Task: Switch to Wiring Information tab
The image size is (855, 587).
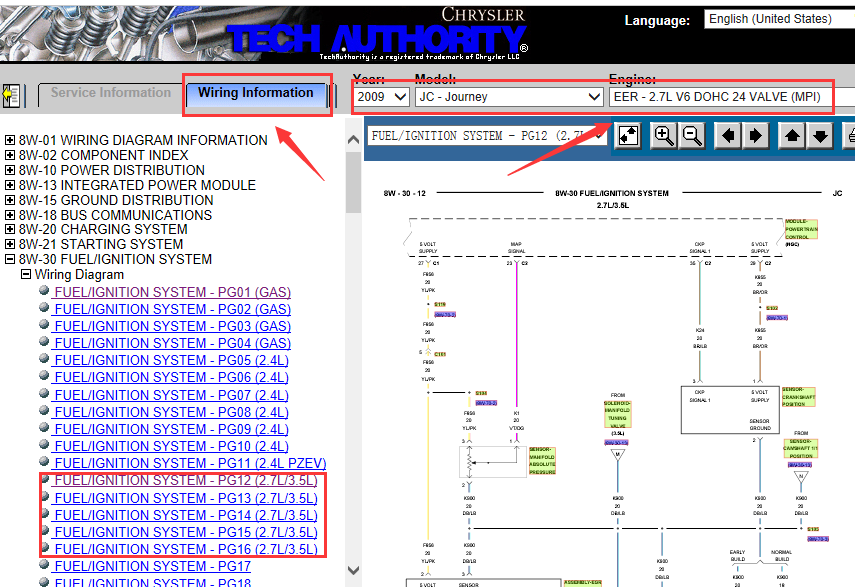Action: [256, 93]
